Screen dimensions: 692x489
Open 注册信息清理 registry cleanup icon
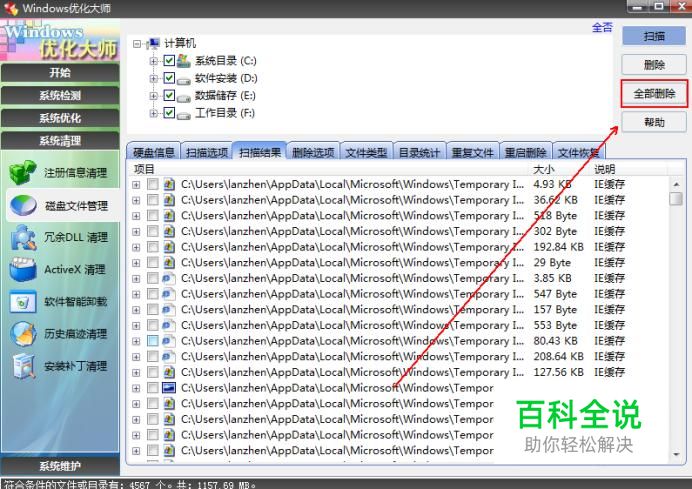22,173
